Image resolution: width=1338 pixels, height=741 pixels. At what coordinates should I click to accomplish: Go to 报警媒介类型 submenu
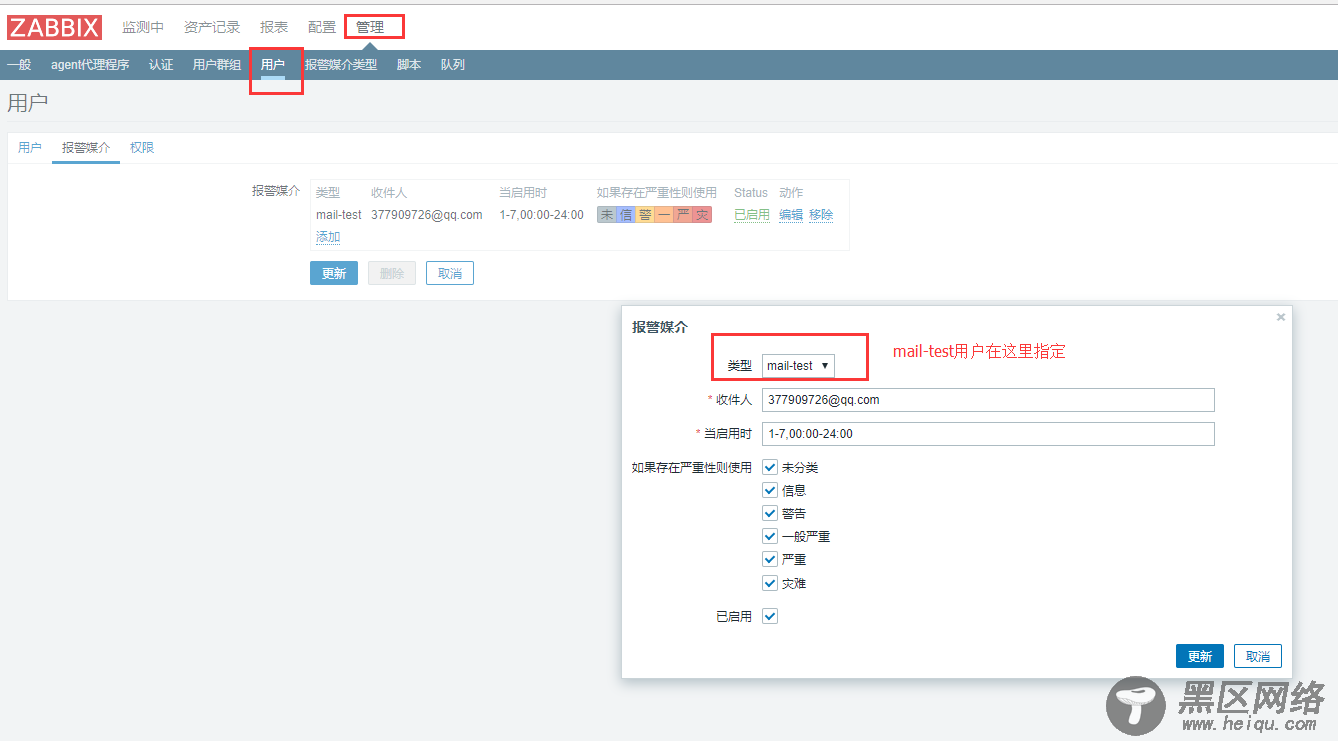click(341, 65)
